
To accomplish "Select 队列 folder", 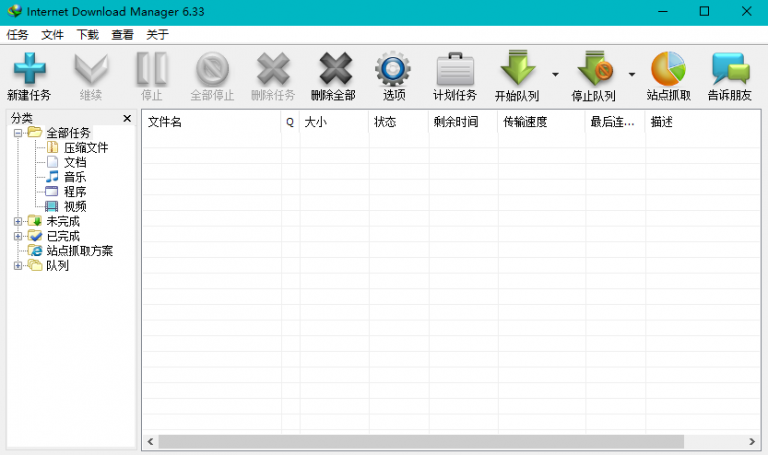I will (57, 265).
